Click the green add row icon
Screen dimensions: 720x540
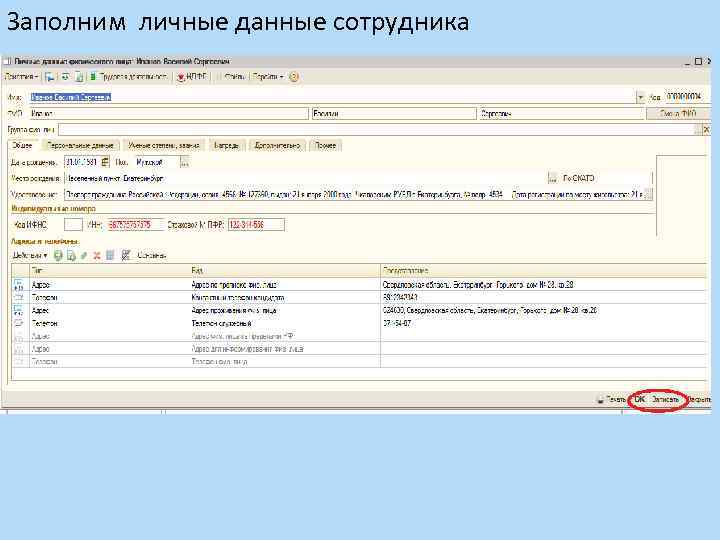(58, 255)
